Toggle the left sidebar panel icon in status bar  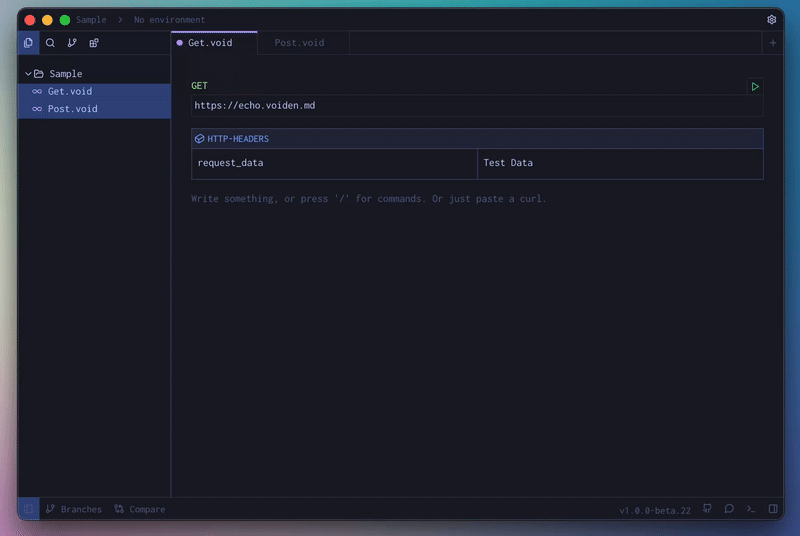pos(29,509)
